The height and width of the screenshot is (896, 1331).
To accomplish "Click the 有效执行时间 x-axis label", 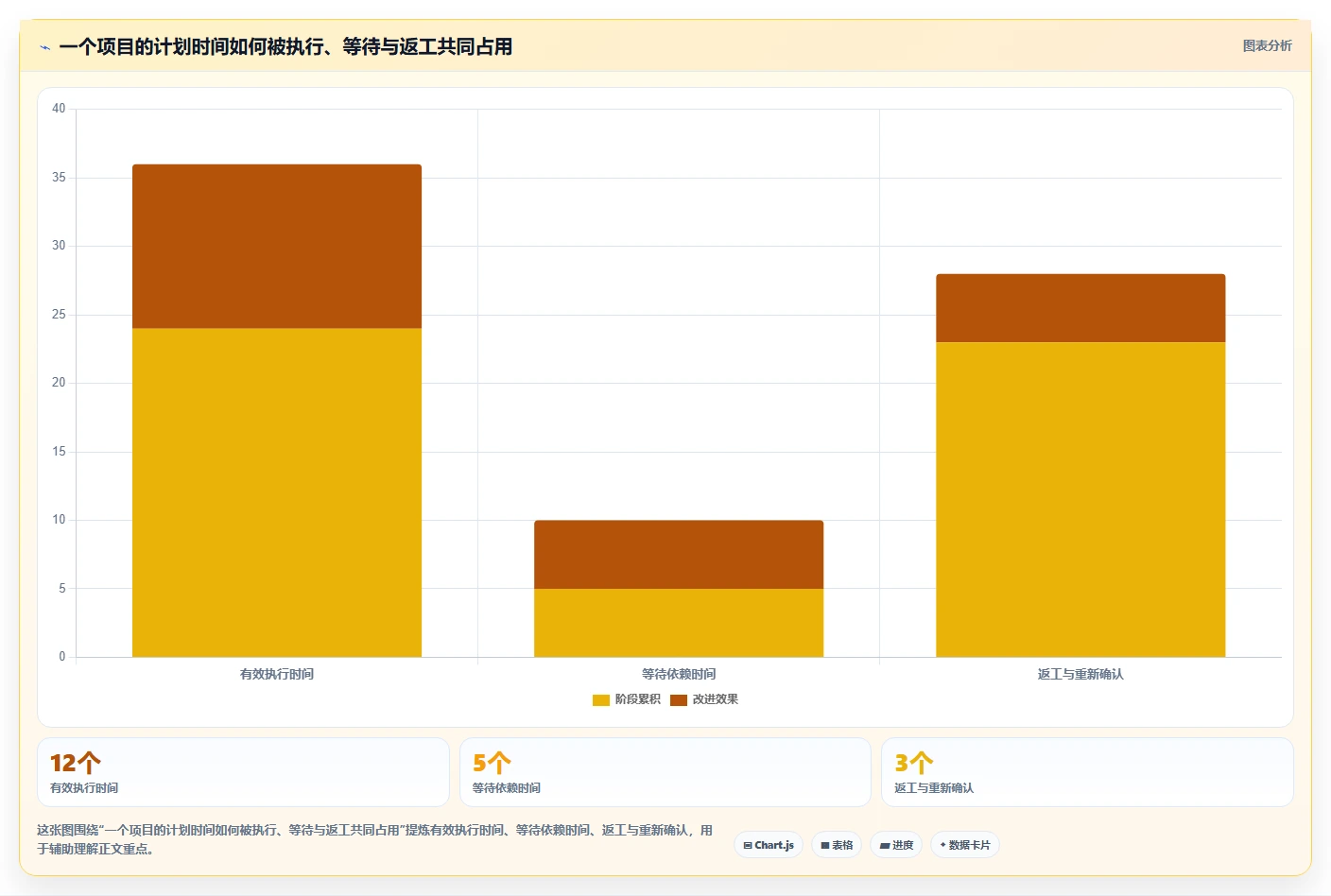I will (x=277, y=674).
